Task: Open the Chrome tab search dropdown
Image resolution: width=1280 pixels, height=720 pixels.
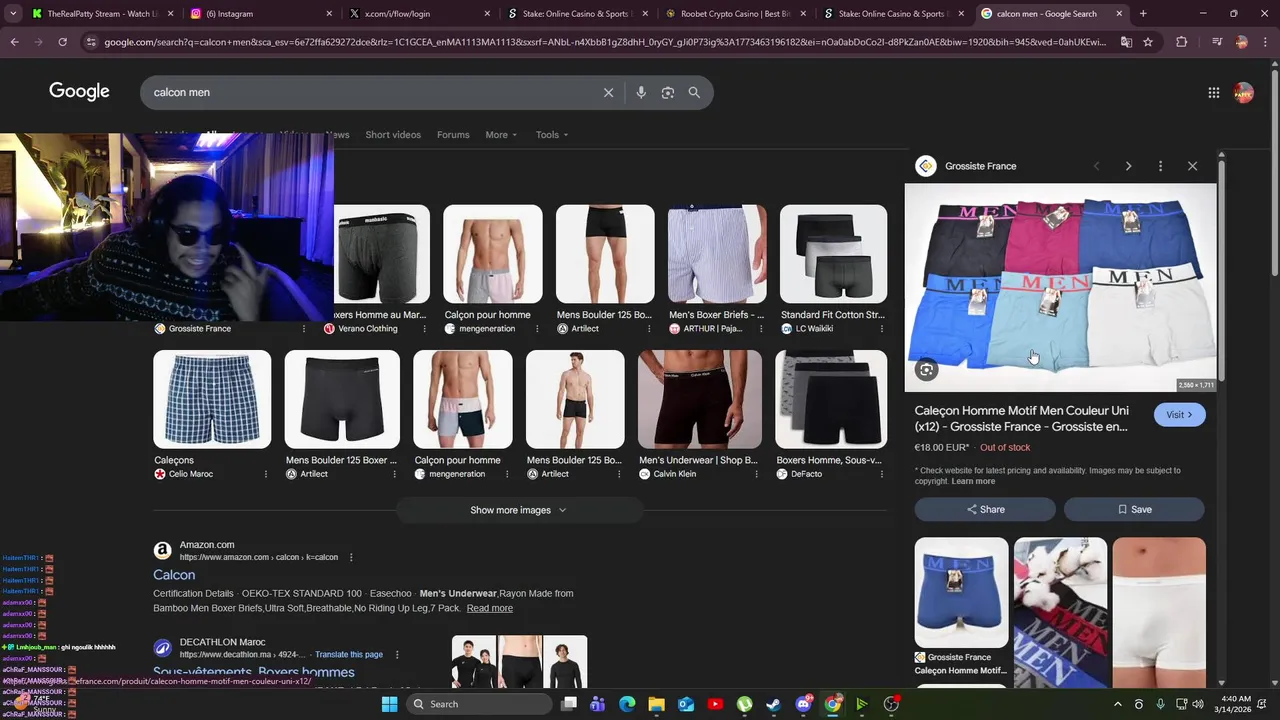Action: click(x=13, y=14)
